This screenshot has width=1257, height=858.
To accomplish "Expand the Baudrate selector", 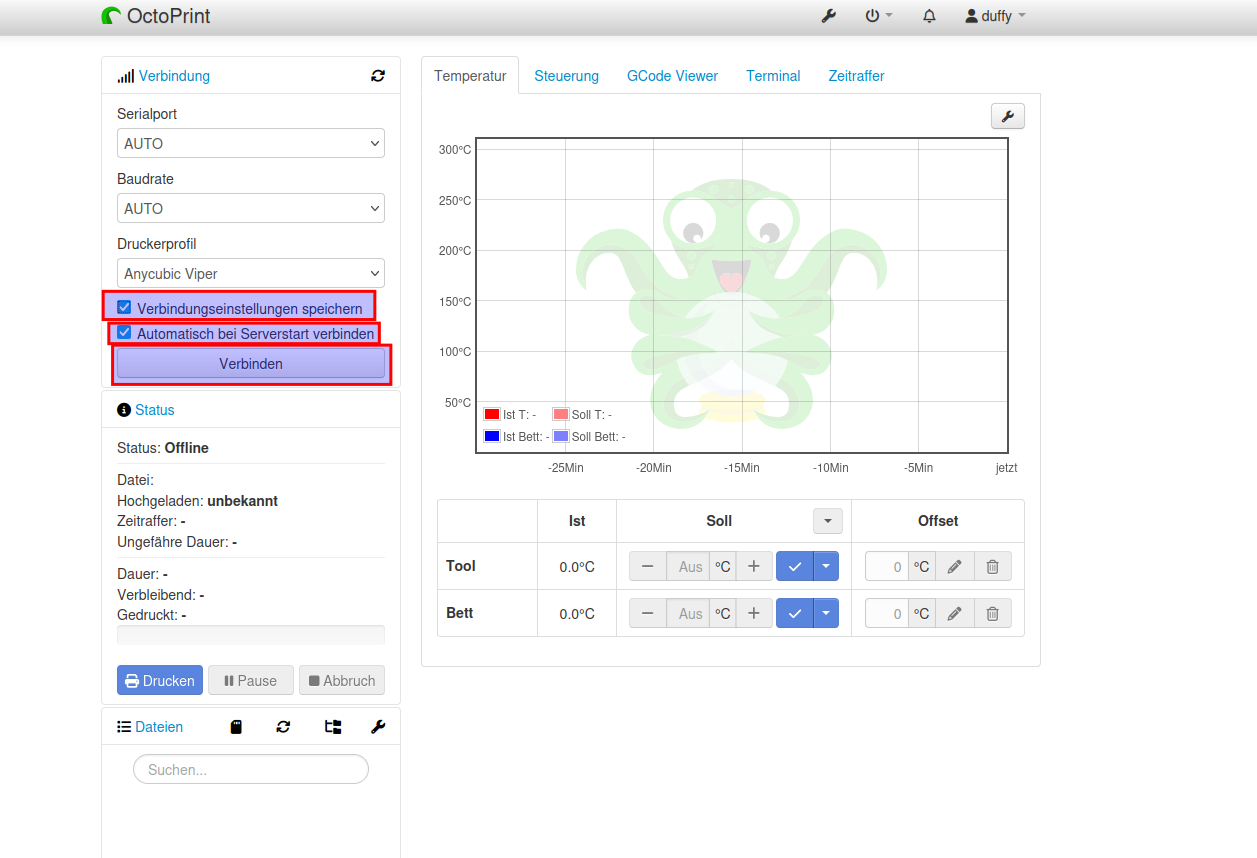I will click(250, 209).
